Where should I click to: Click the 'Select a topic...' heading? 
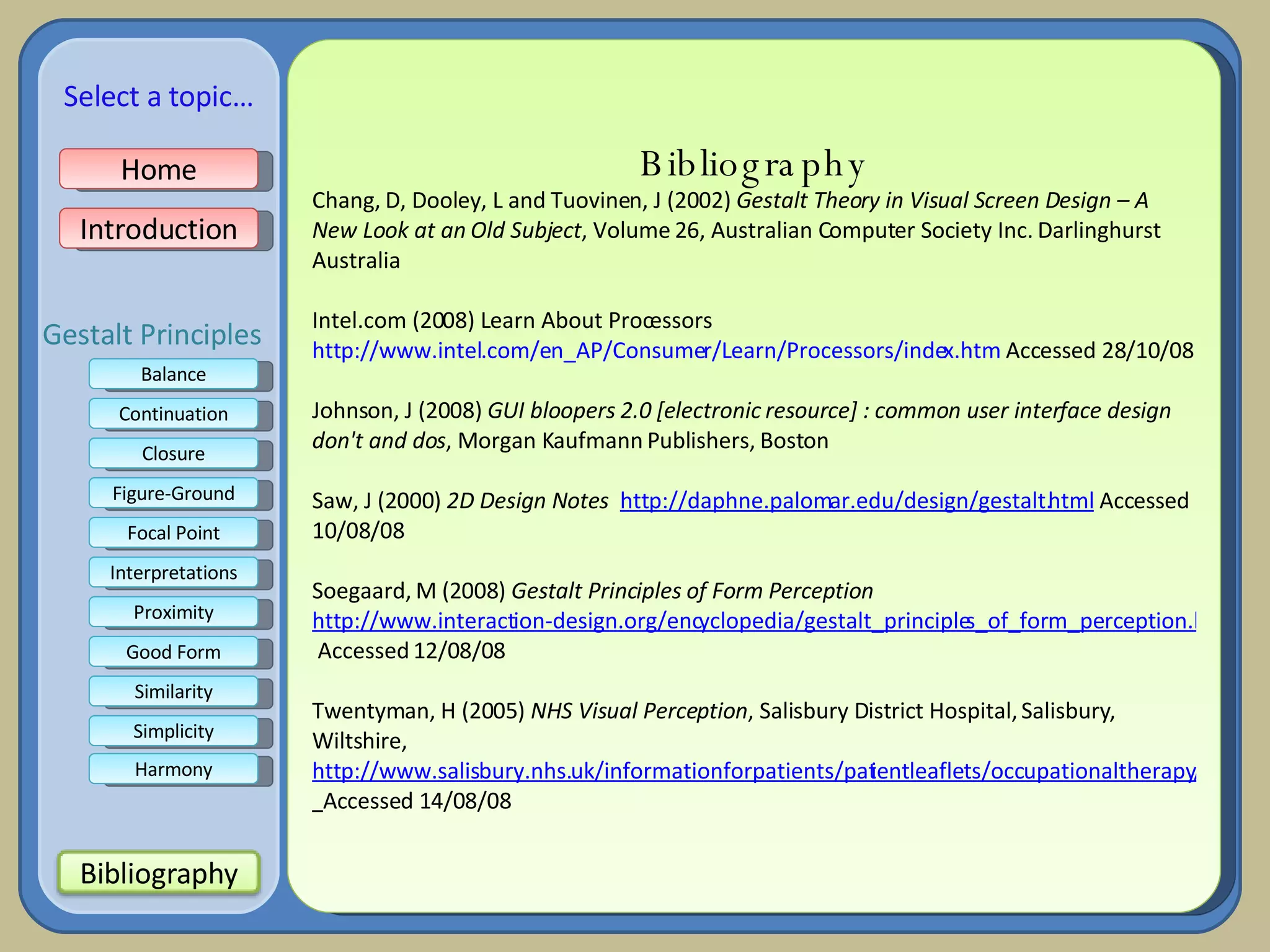tap(159, 97)
